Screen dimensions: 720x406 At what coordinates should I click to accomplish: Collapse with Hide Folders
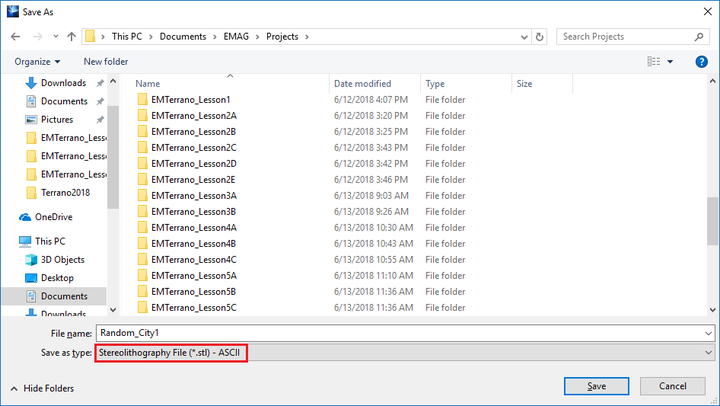[42, 389]
